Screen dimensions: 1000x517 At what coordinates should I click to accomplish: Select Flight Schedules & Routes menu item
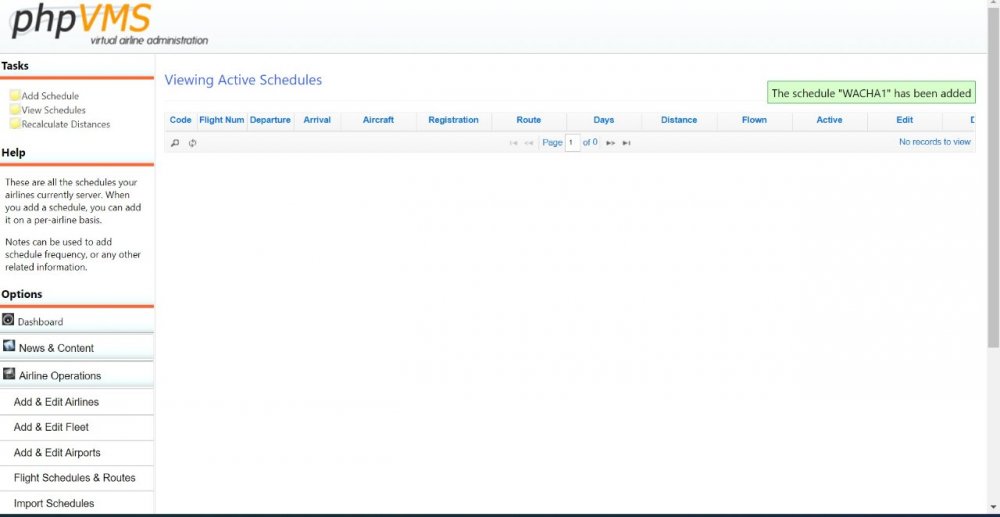(x=74, y=478)
